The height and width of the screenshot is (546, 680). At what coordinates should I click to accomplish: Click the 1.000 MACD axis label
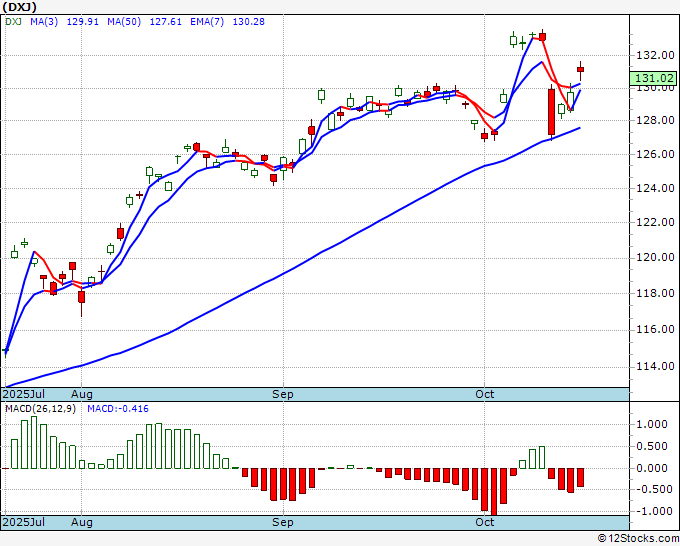653,424
